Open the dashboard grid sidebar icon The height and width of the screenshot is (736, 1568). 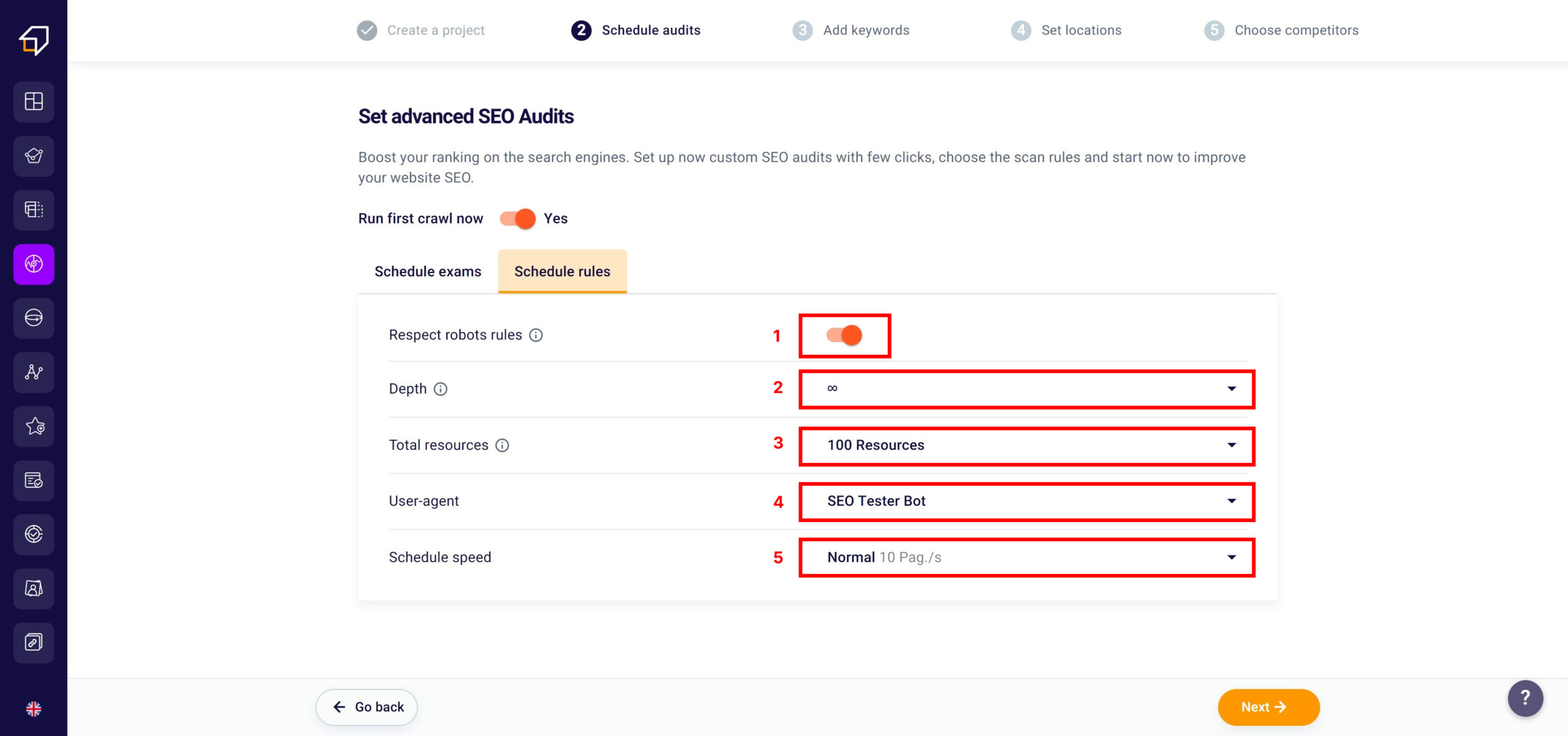[x=34, y=102]
